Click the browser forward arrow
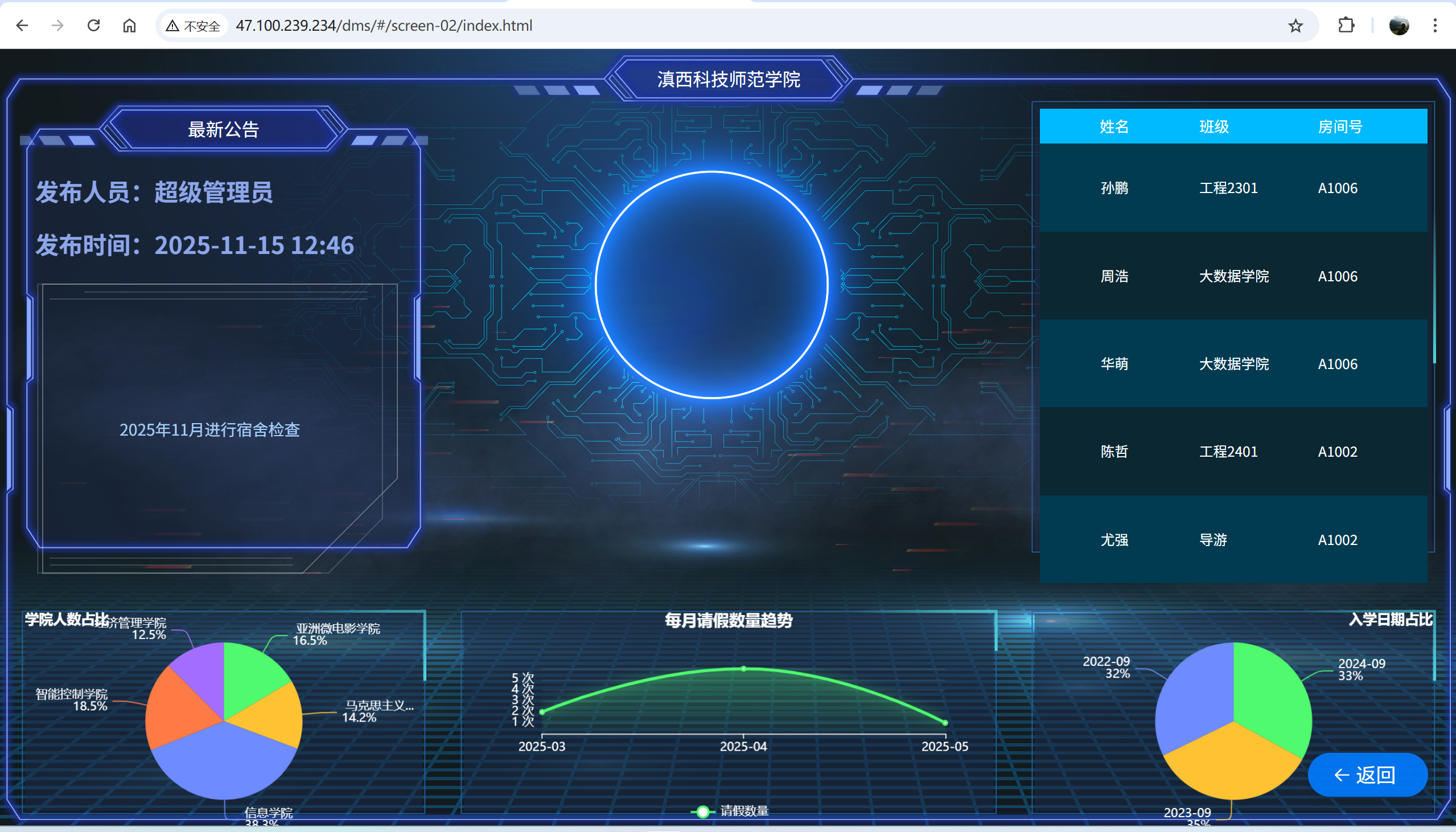This screenshot has height=832, width=1456. [57, 26]
